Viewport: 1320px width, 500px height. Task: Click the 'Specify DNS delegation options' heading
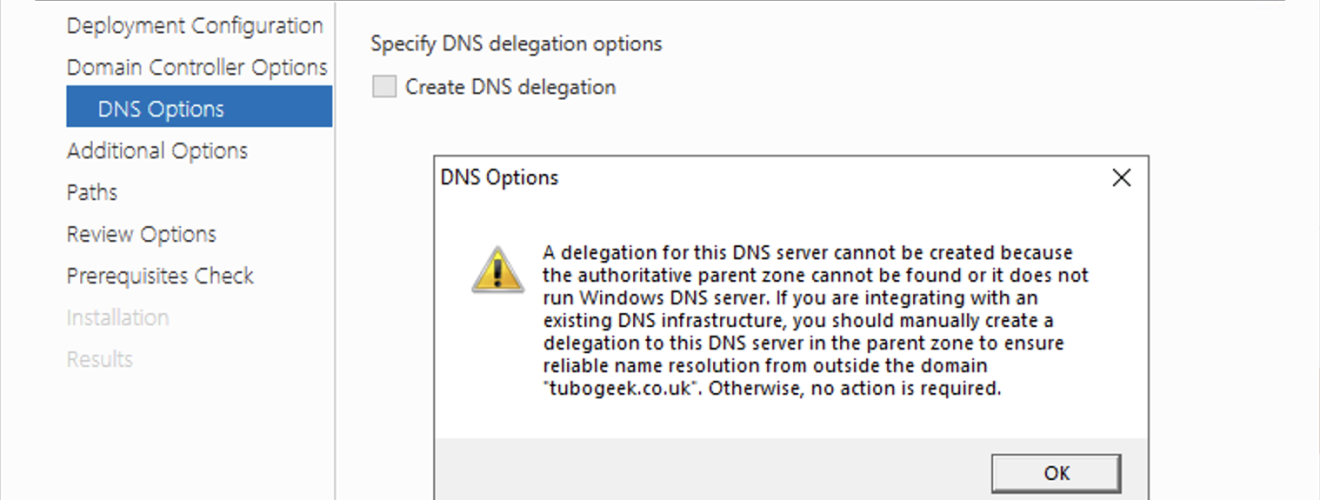click(516, 44)
